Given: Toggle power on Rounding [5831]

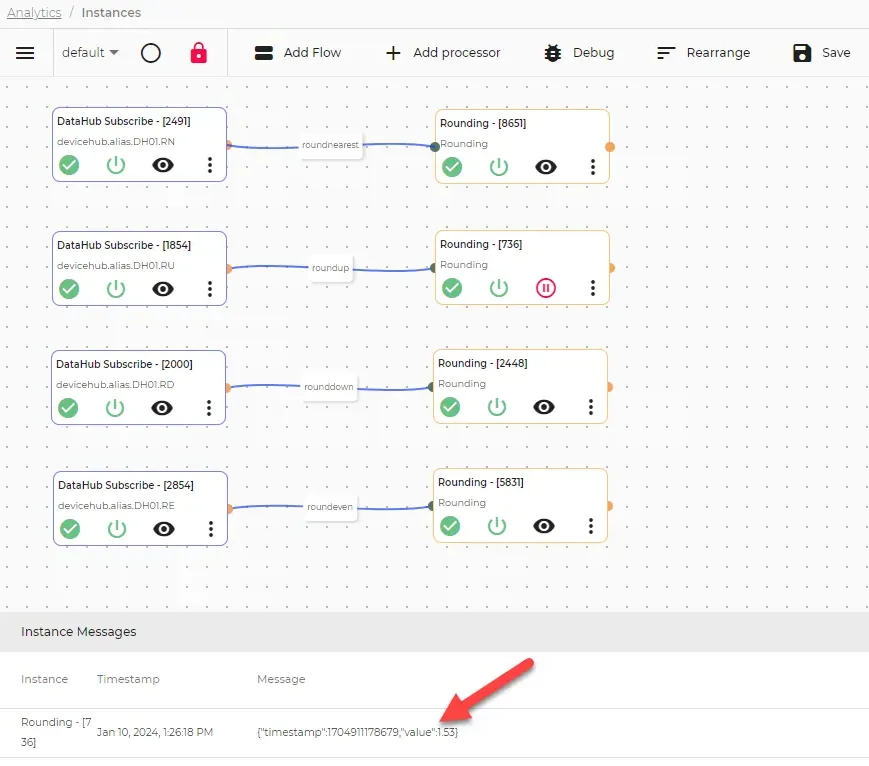Looking at the screenshot, I should (x=497, y=526).
